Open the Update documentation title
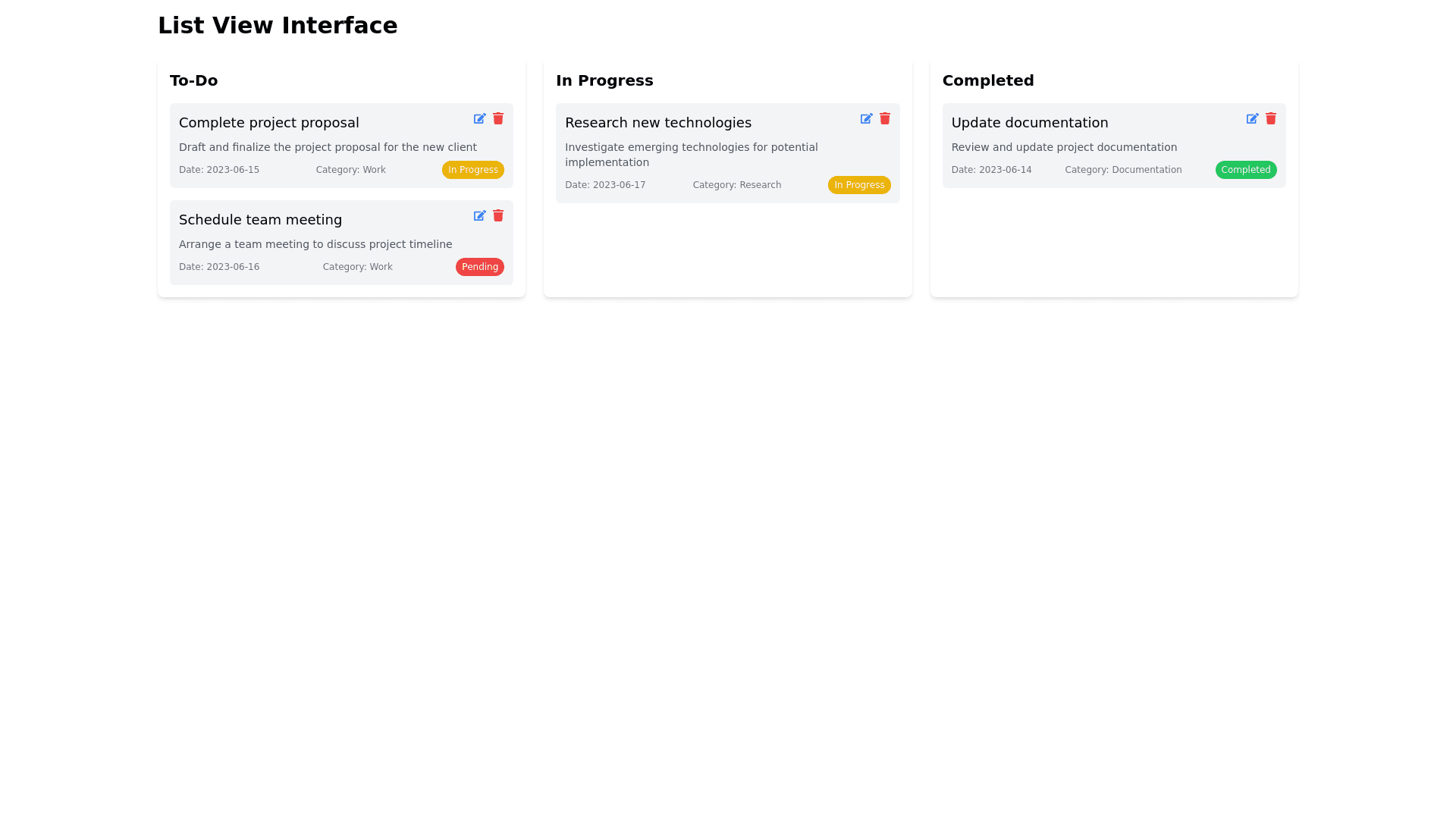1456x819 pixels. [1029, 123]
